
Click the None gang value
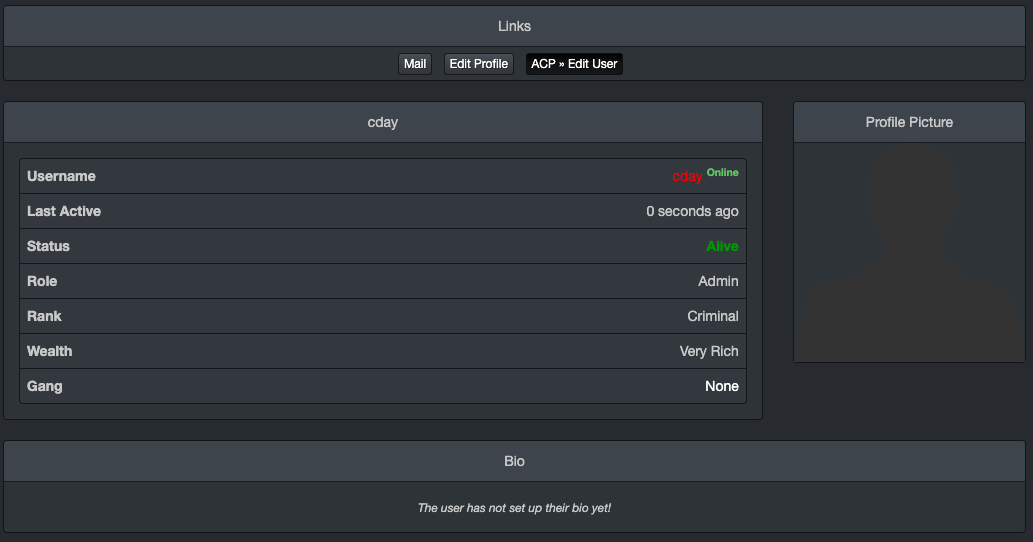[722, 386]
